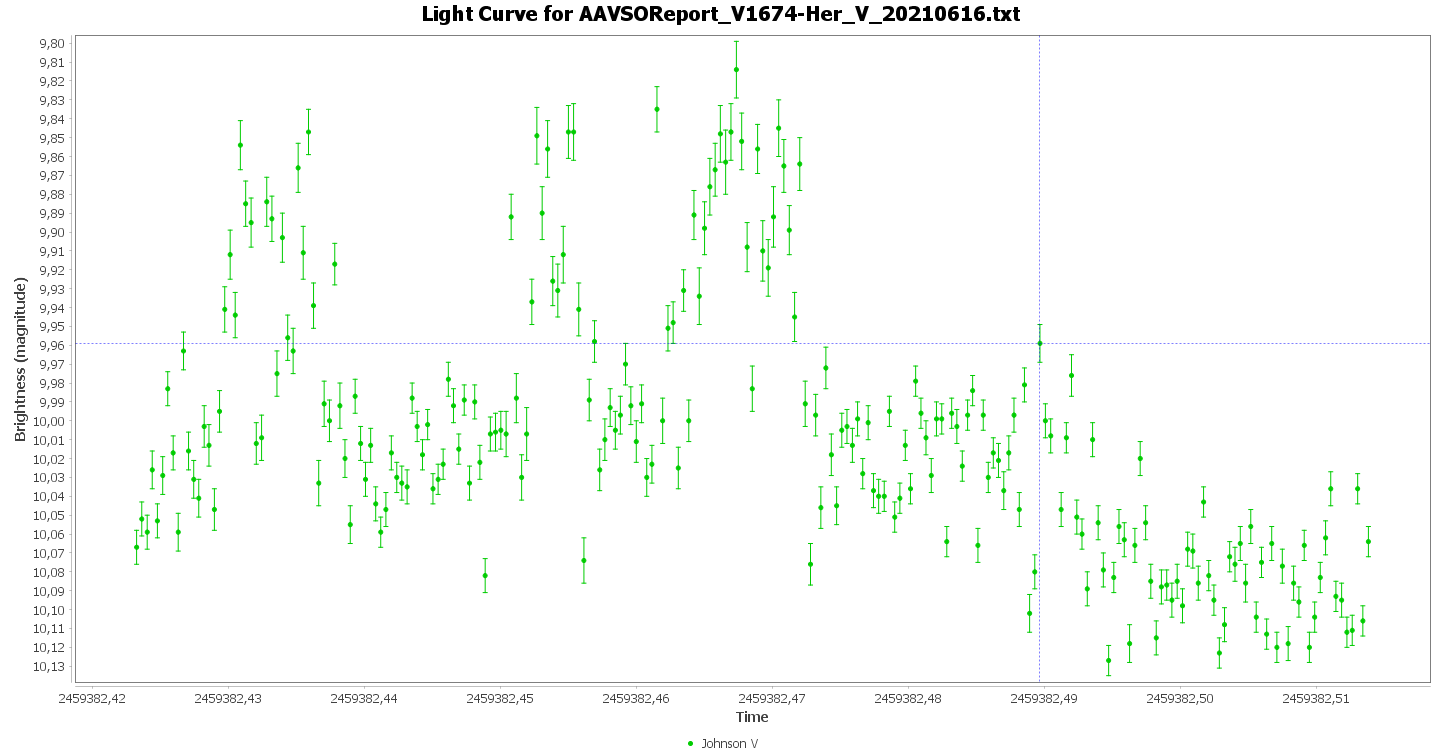This screenshot has width=1442, height=755.
Task: Click x-axis tick label 2459382,42
Action: tap(91, 698)
